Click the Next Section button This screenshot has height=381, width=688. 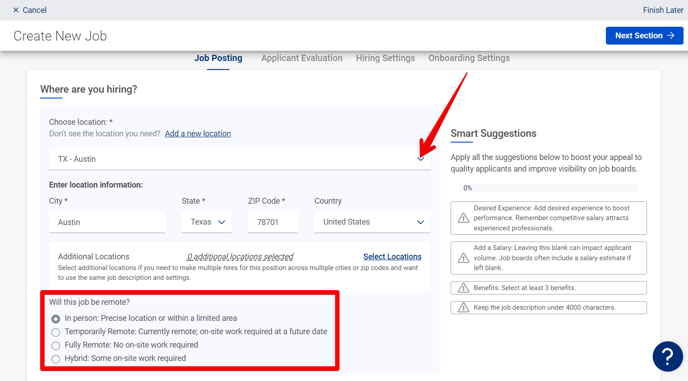pos(644,36)
